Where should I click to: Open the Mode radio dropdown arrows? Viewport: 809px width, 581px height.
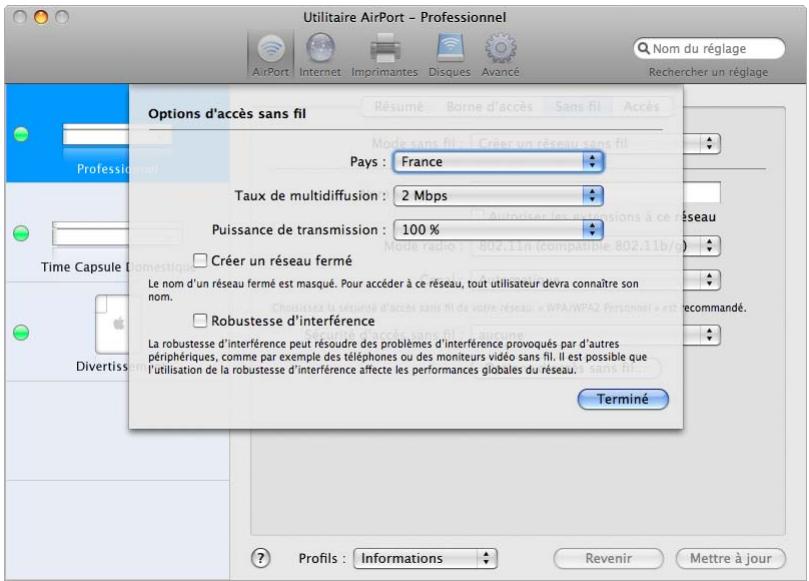[710, 245]
